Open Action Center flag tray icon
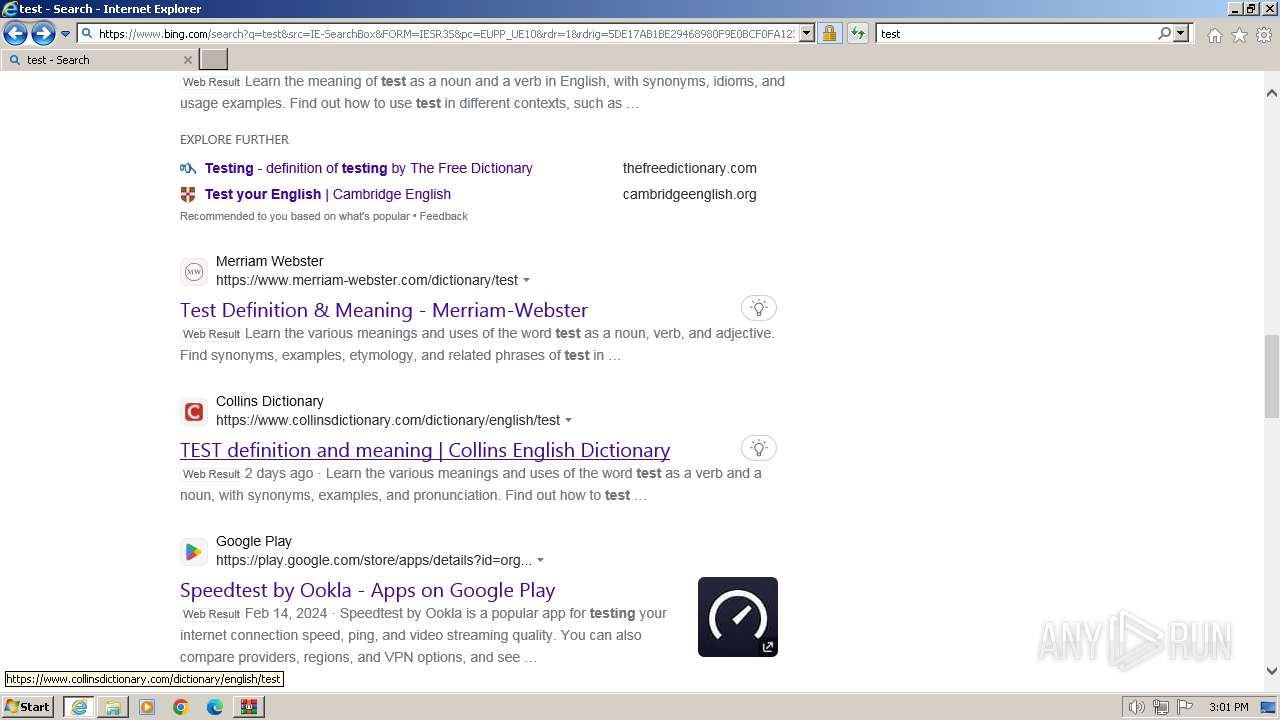The height and width of the screenshot is (720, 1280). click(1185, 707)
